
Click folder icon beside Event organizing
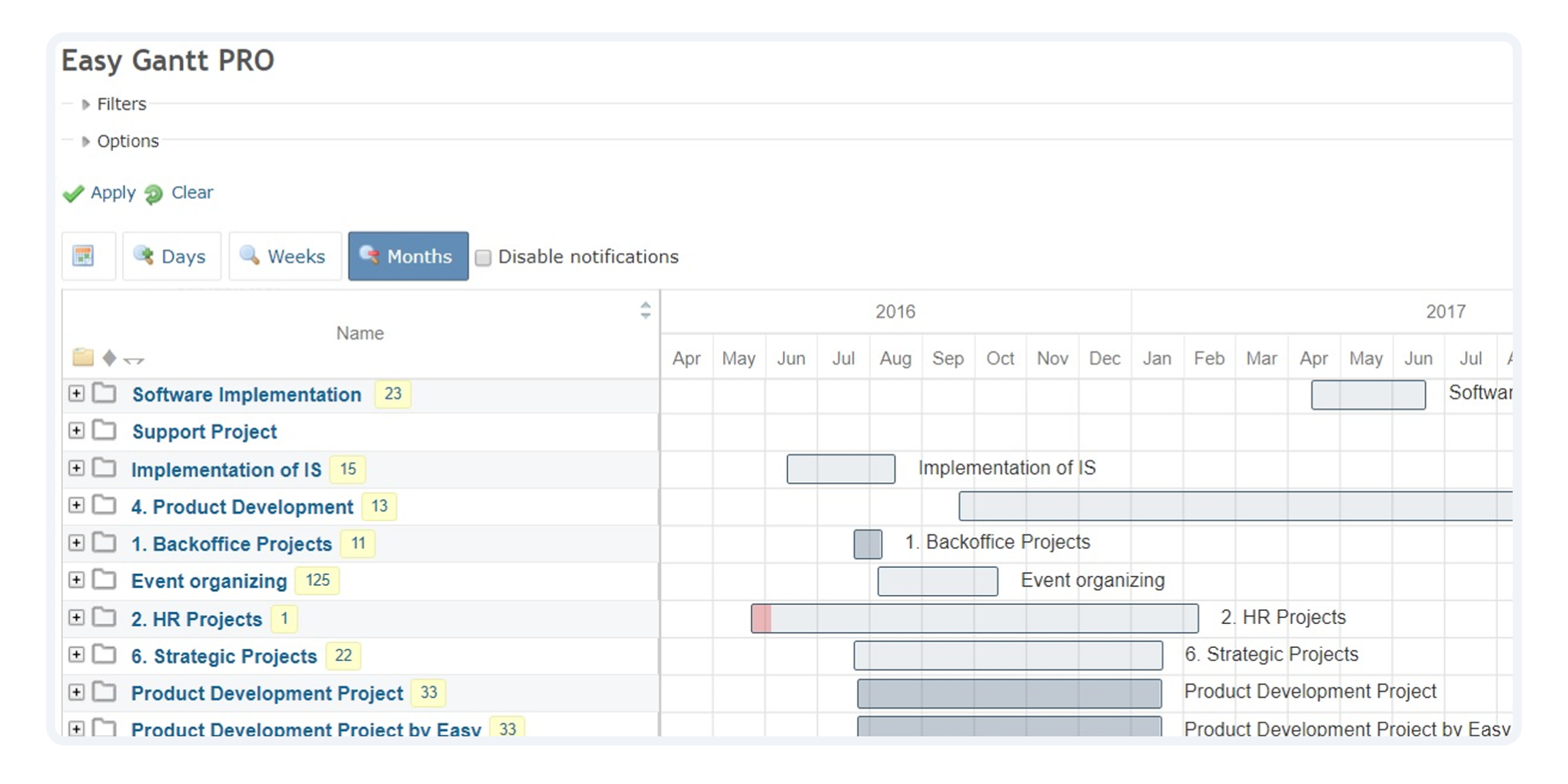(x=104, y=580)
